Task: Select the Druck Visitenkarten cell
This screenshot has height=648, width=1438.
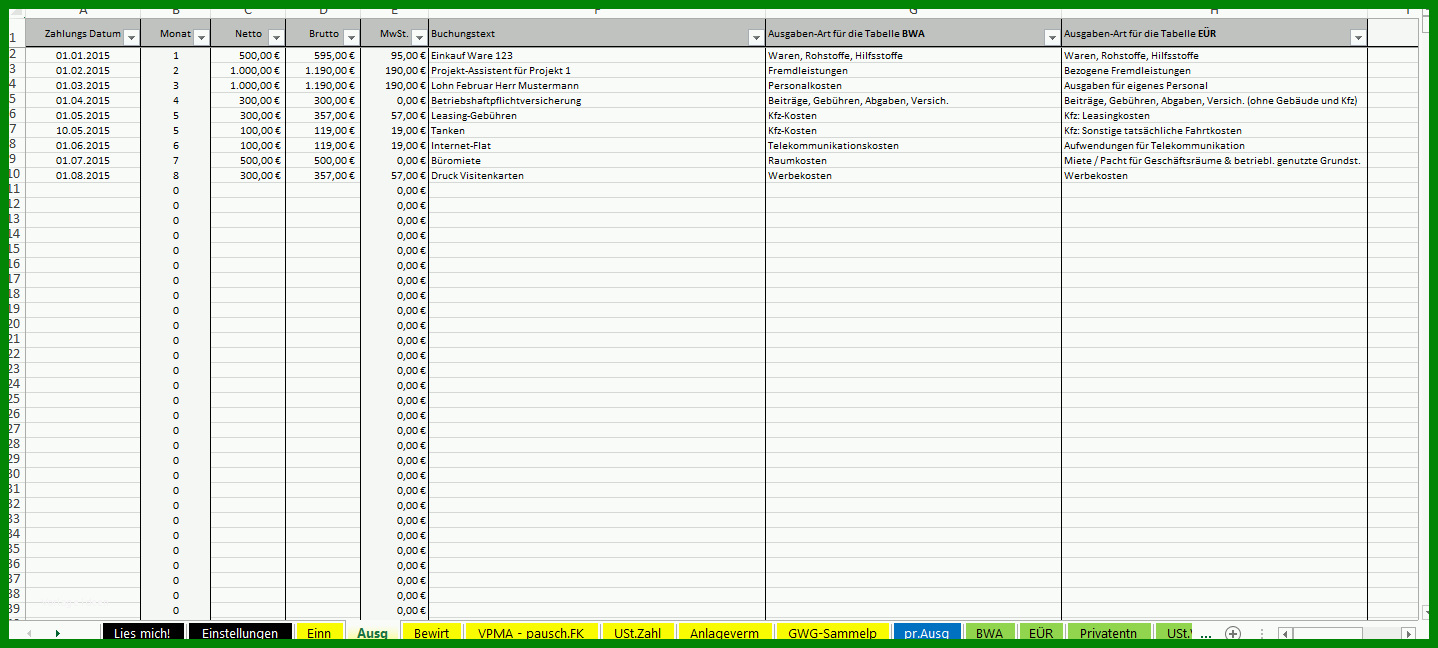Action: (x=597, y=176)
